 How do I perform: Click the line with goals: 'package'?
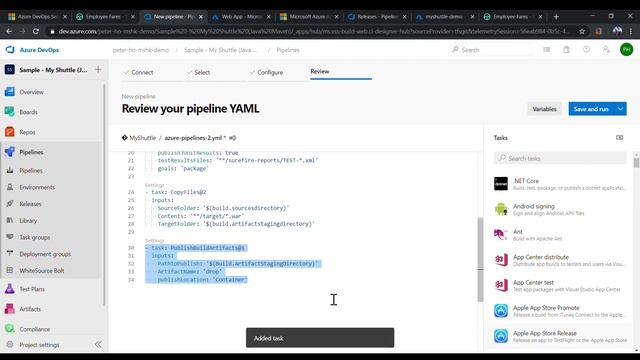pos(183,168)
